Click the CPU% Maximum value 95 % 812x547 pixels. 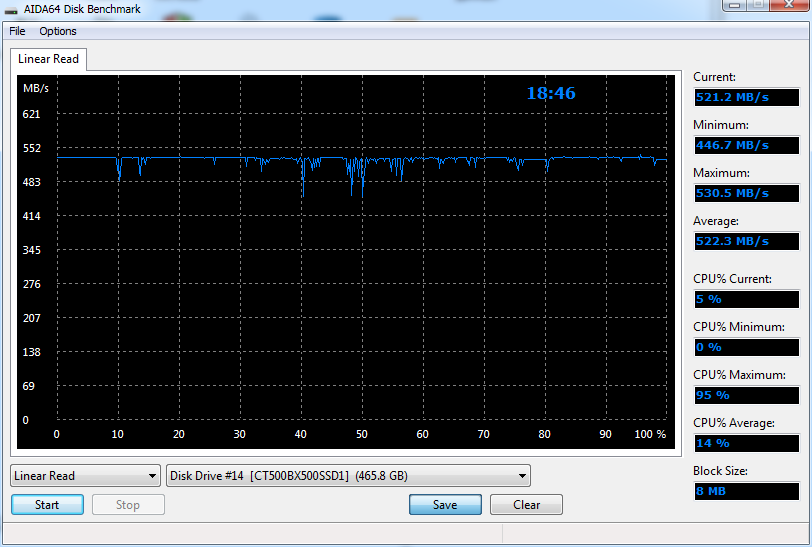pyautogui.click(x=747, y=395)
